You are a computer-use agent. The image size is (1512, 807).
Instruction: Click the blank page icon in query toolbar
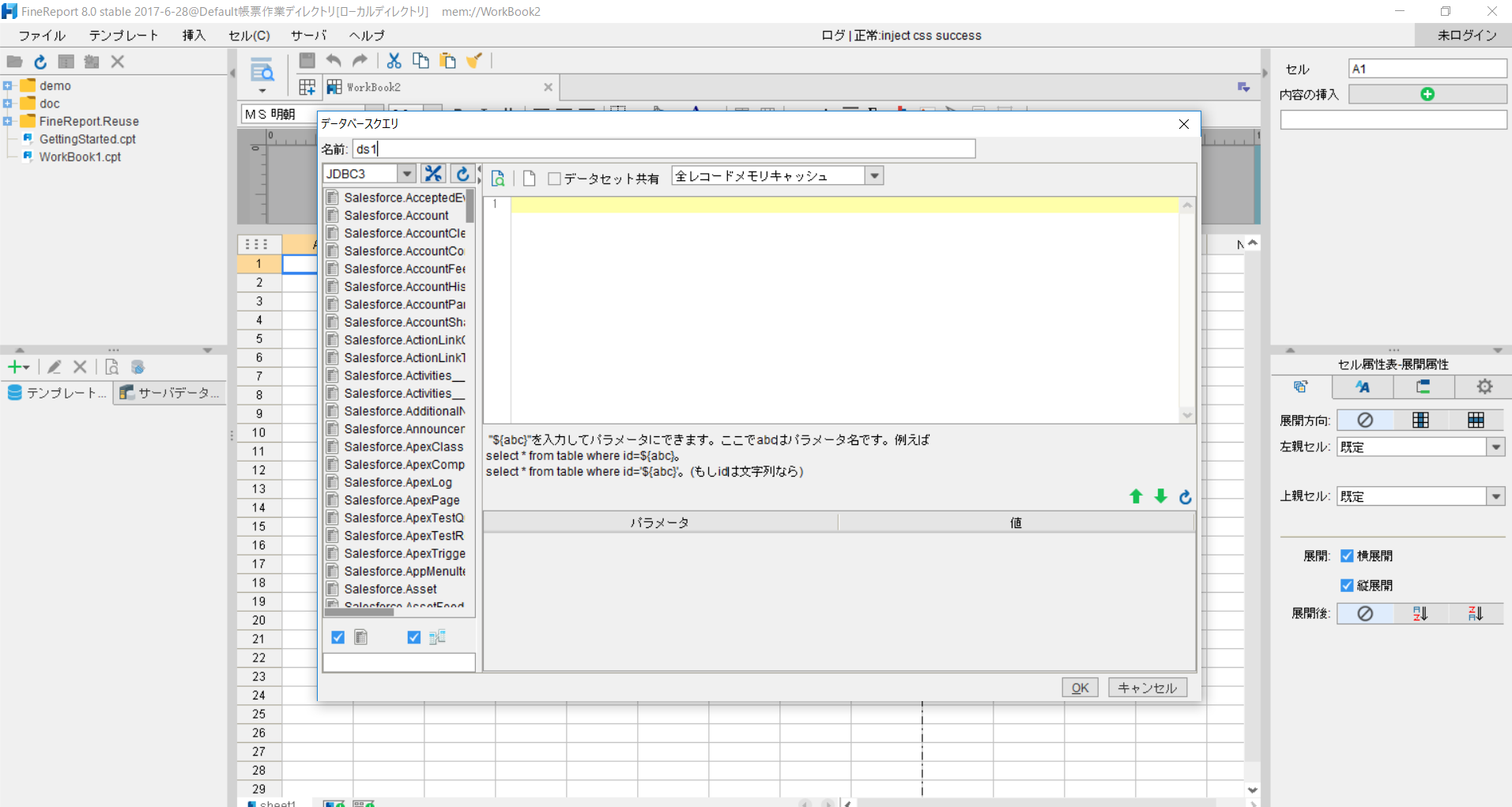pos(530,179)
